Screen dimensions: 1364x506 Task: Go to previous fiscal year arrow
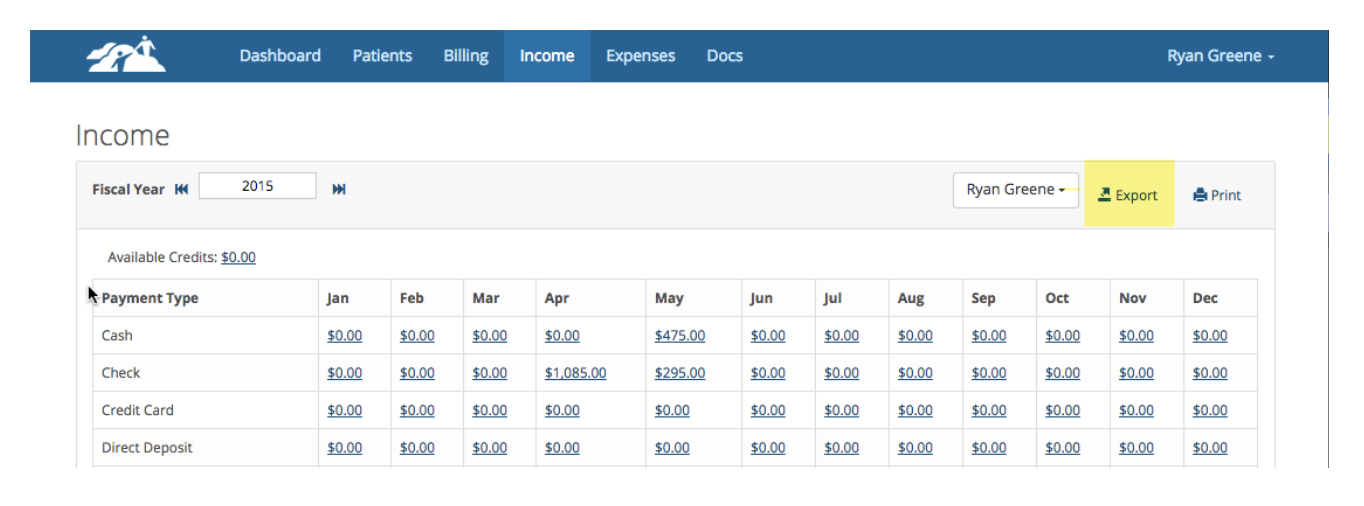181,189
